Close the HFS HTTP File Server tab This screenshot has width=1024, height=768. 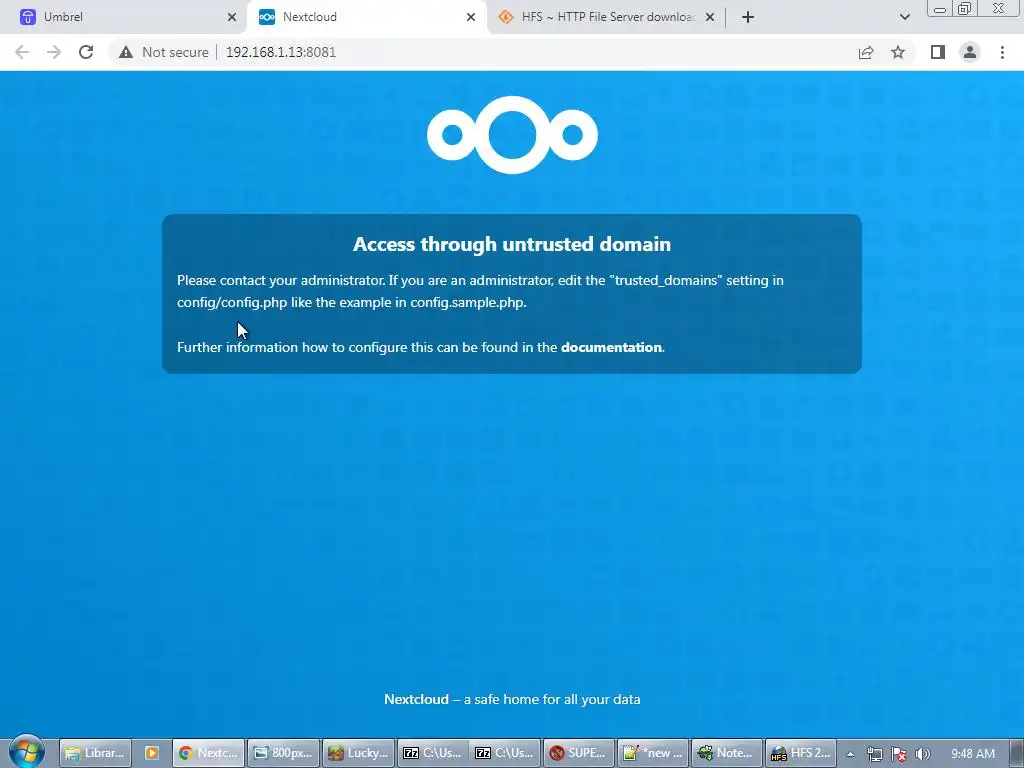click(x=710, y=17)
